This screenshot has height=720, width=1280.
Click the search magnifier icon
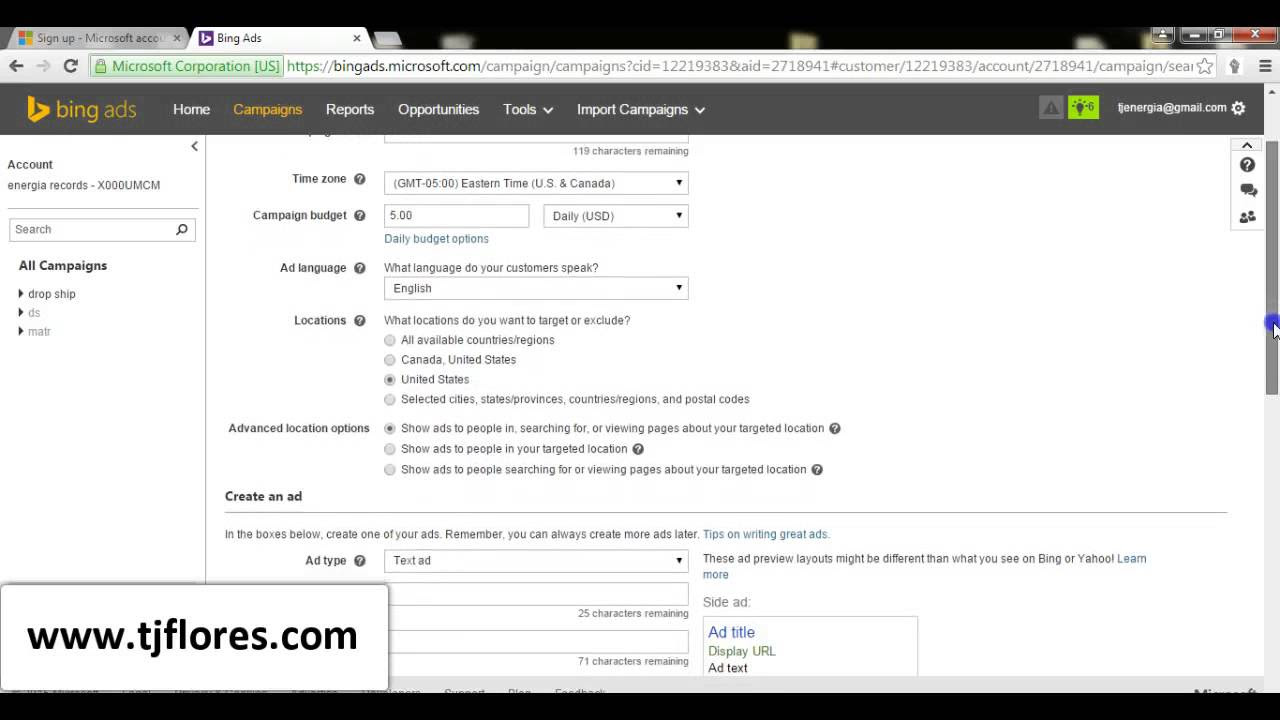182,229
